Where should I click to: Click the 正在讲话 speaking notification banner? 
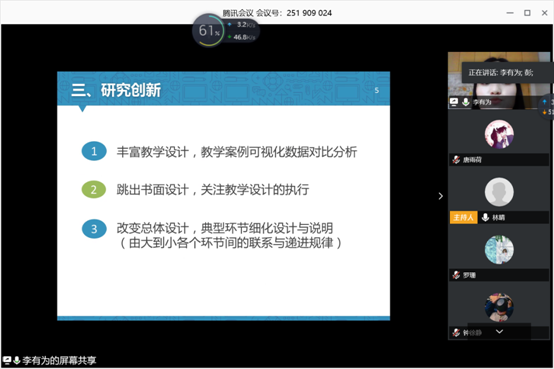(506, 73)
